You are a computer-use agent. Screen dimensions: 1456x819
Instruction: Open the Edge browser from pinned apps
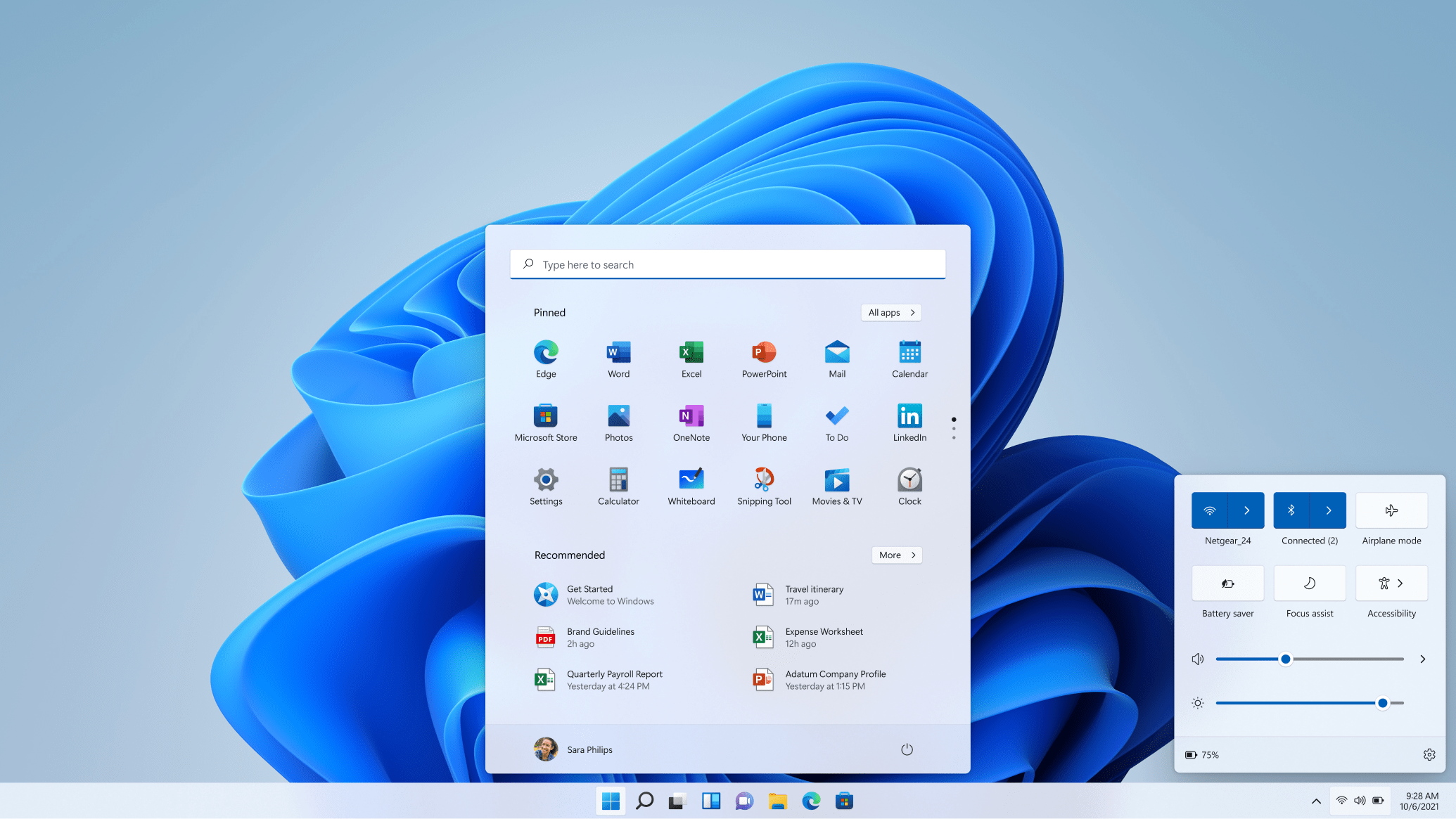click(545, 358)
